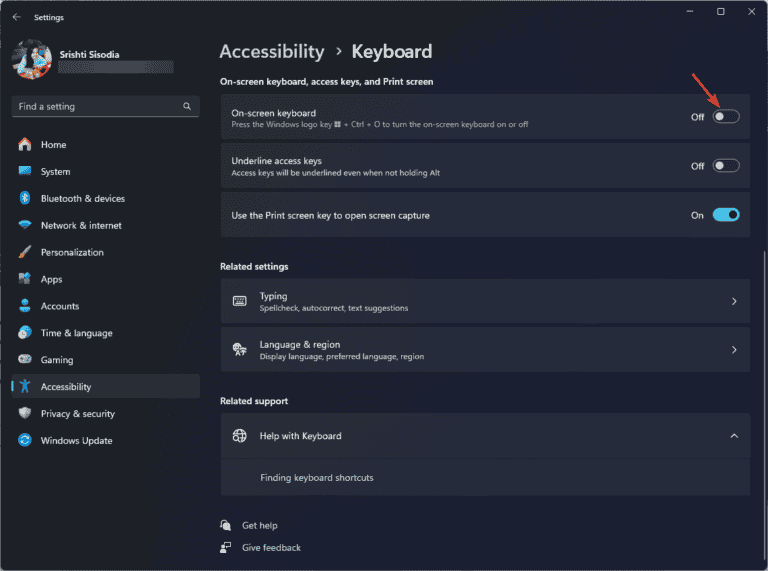Enable Underline access keys toggle
The height and width of the screenshot is (571, 768).
point(726,166)
